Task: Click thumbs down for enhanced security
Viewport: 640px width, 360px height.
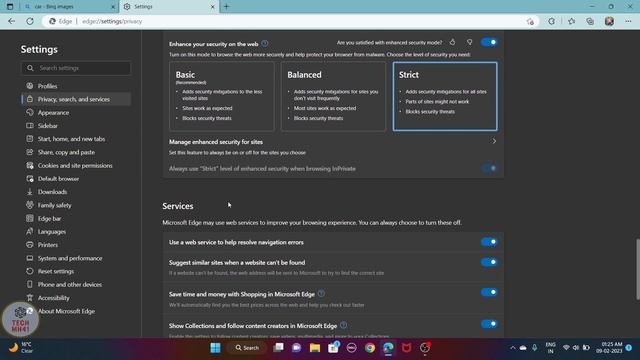Action: click(469, 42)
